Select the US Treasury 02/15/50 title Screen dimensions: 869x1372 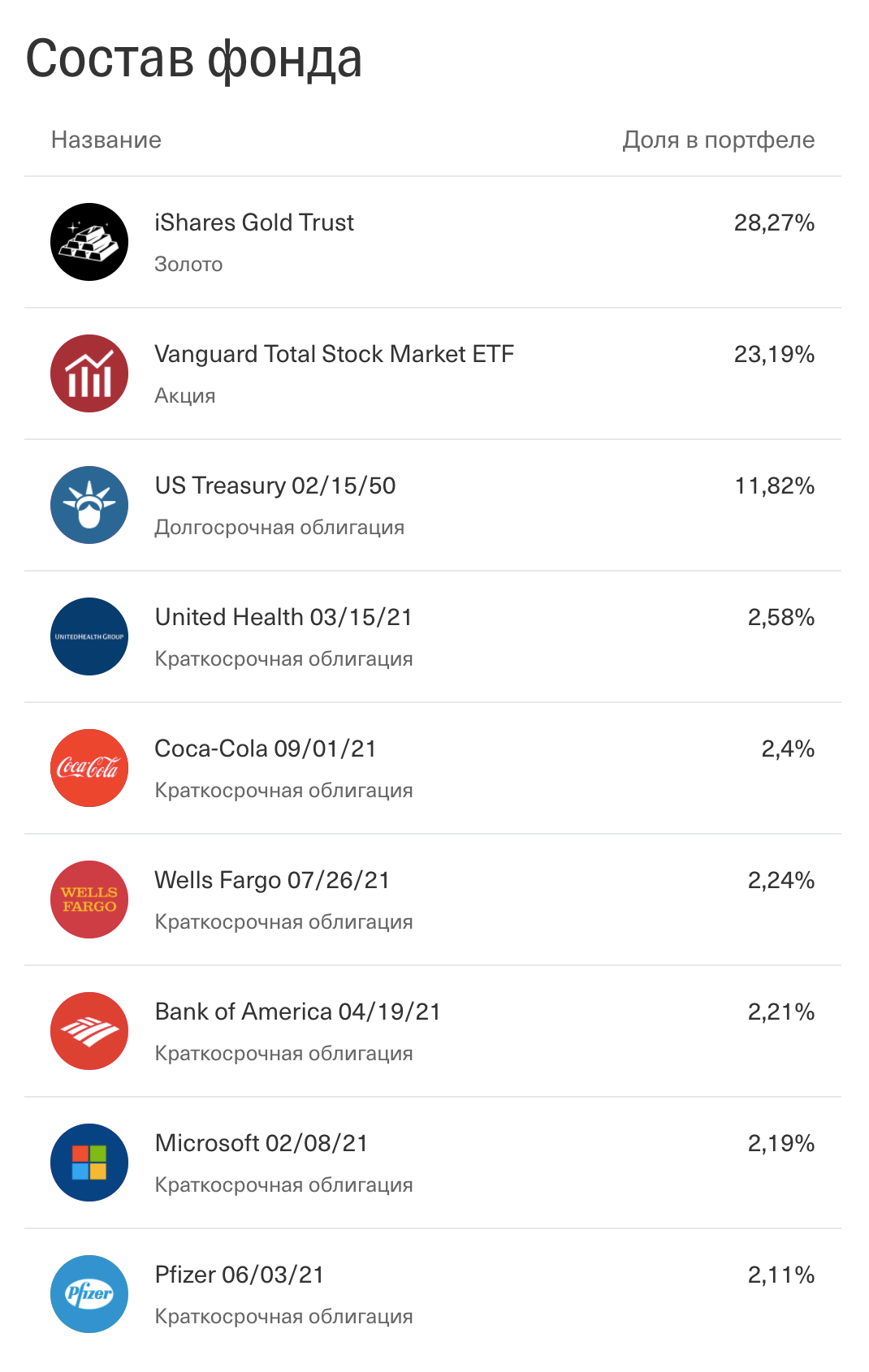coord(275,485)
